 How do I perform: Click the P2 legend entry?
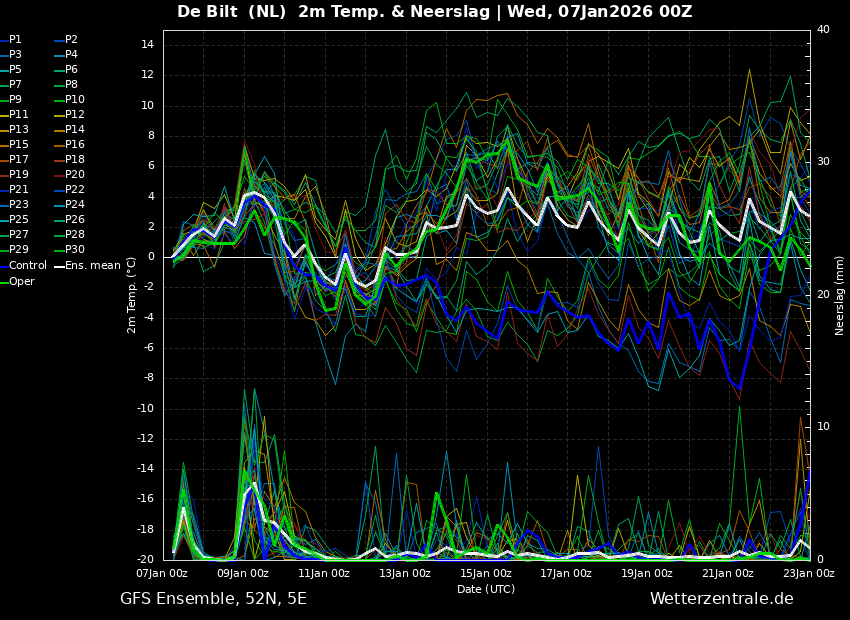pos(66,40)
